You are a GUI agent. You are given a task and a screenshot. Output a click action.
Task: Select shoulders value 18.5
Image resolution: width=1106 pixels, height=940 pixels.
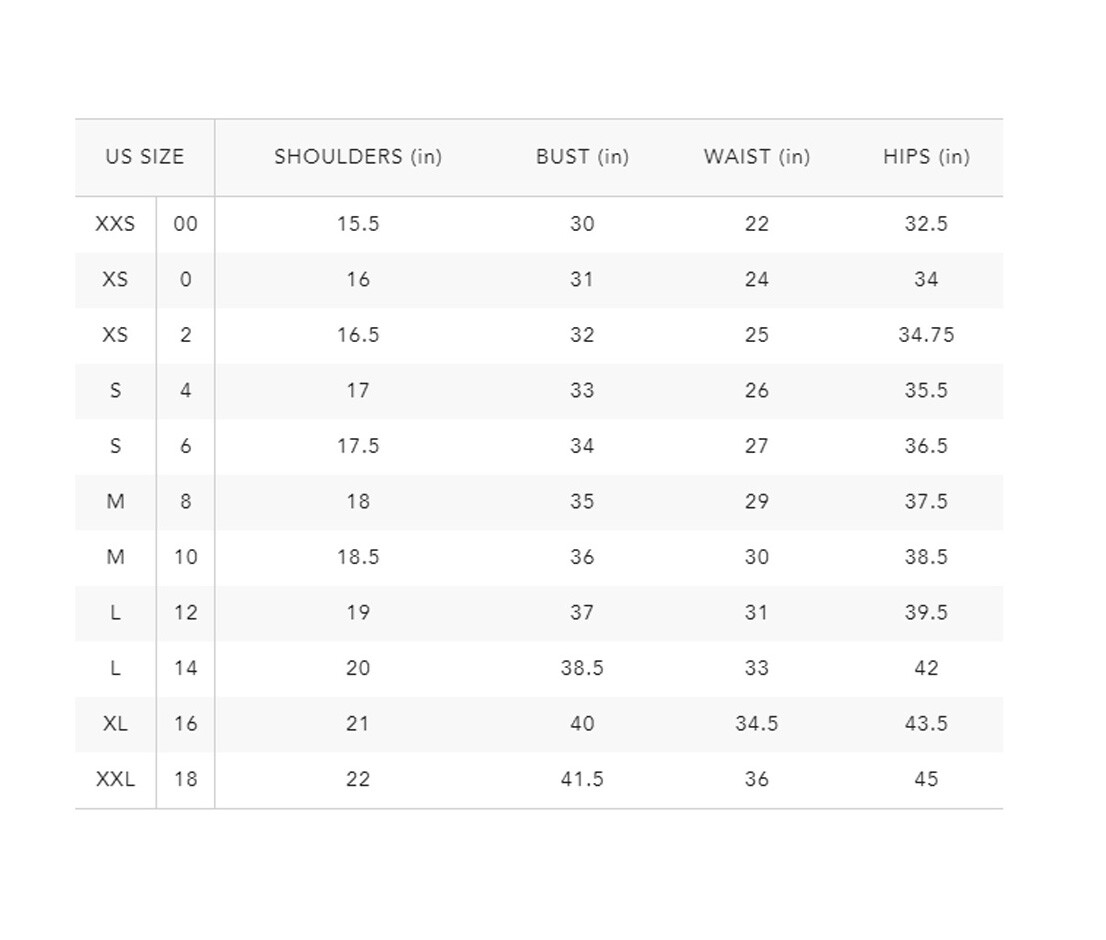[358, 557]
